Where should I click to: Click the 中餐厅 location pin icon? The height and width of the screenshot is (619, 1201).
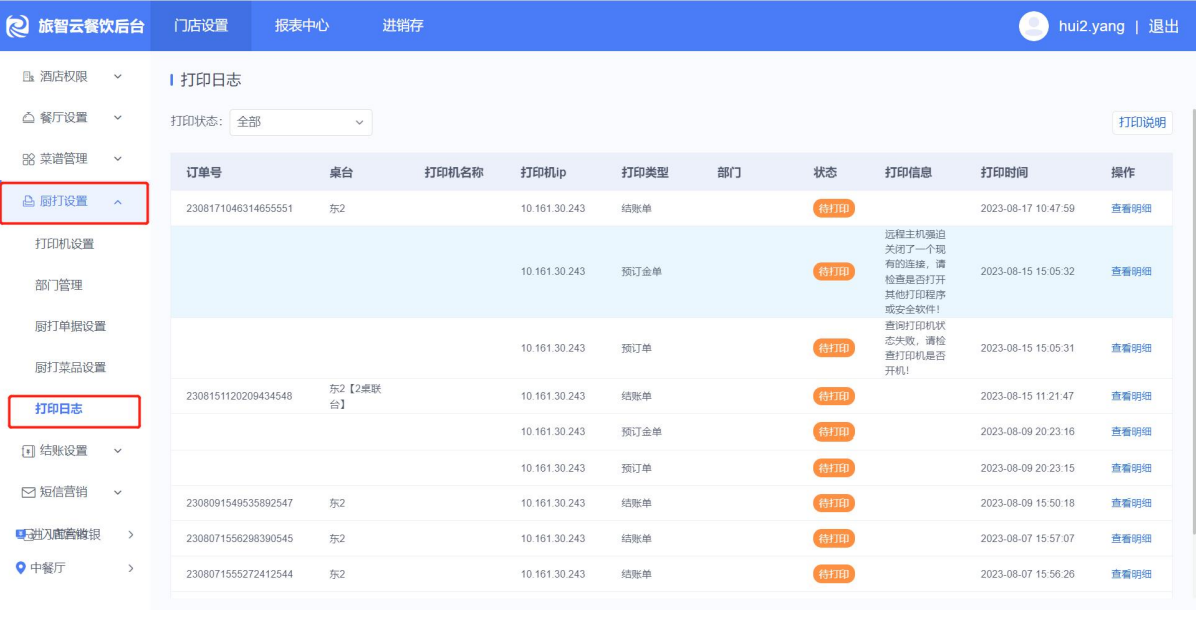point(21,568)
